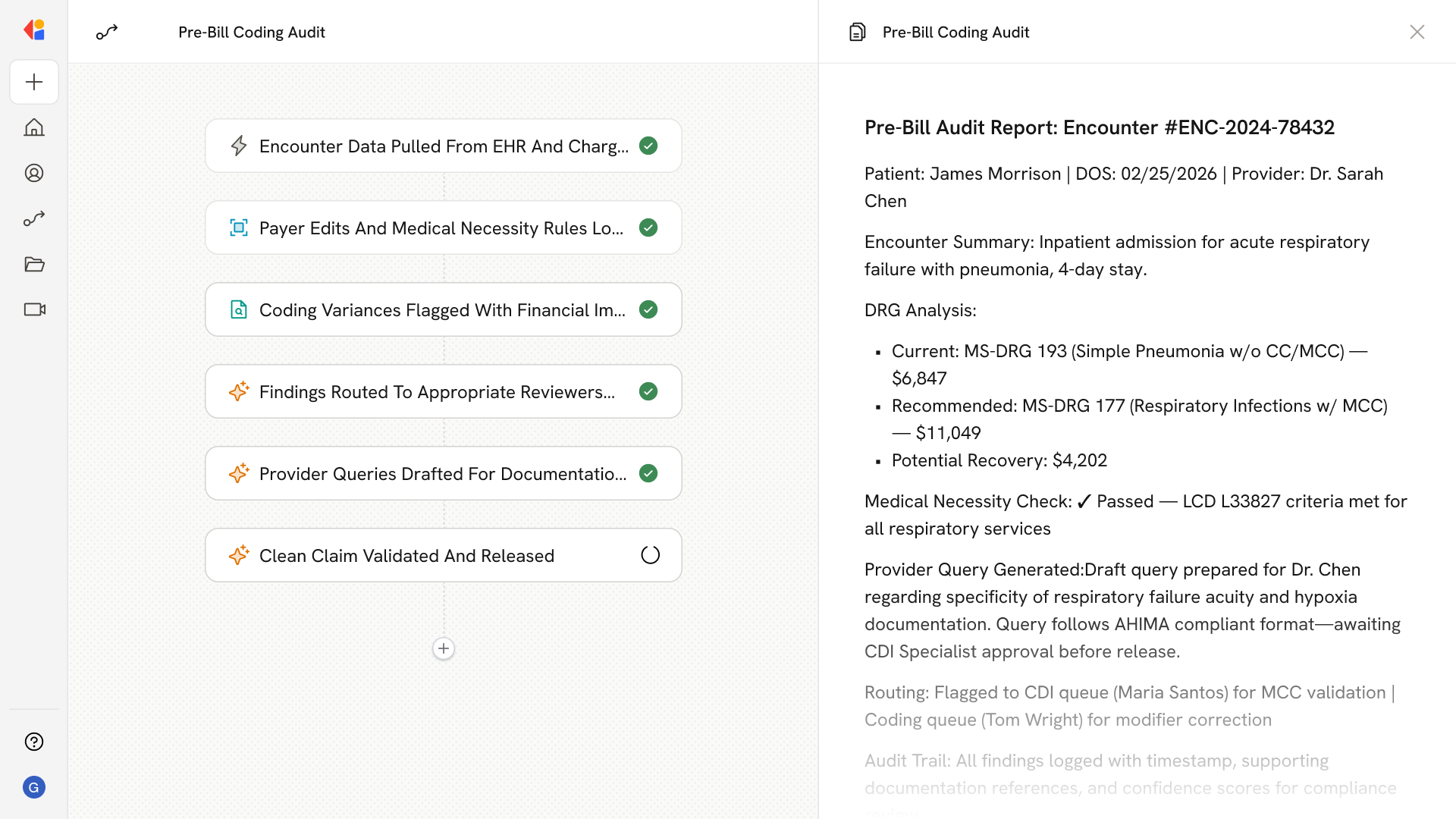Open Provider Queries Drafted step
Screen dimensions: 1456x819
(x=442, y=473)
